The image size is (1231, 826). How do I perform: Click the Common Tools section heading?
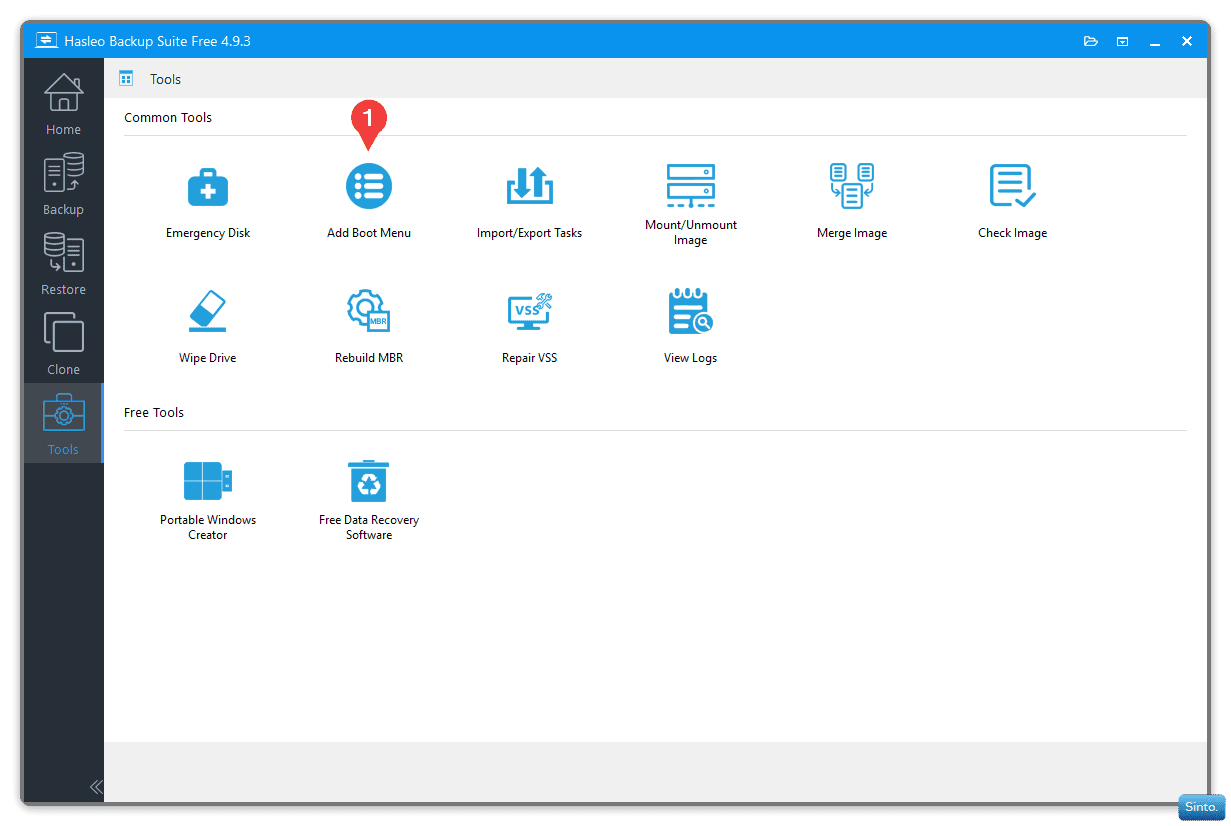coord(168,117)
